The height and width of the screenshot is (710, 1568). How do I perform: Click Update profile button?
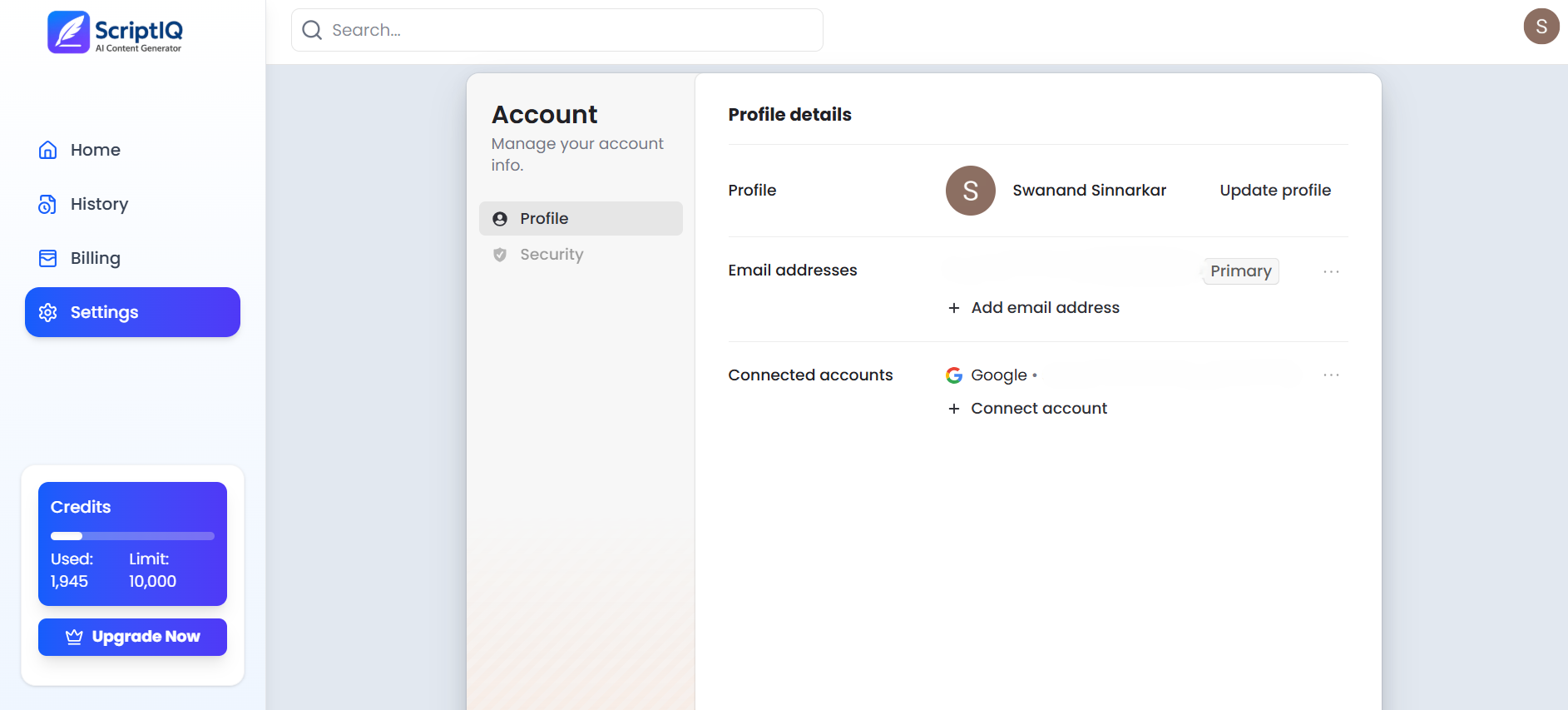1274,191
